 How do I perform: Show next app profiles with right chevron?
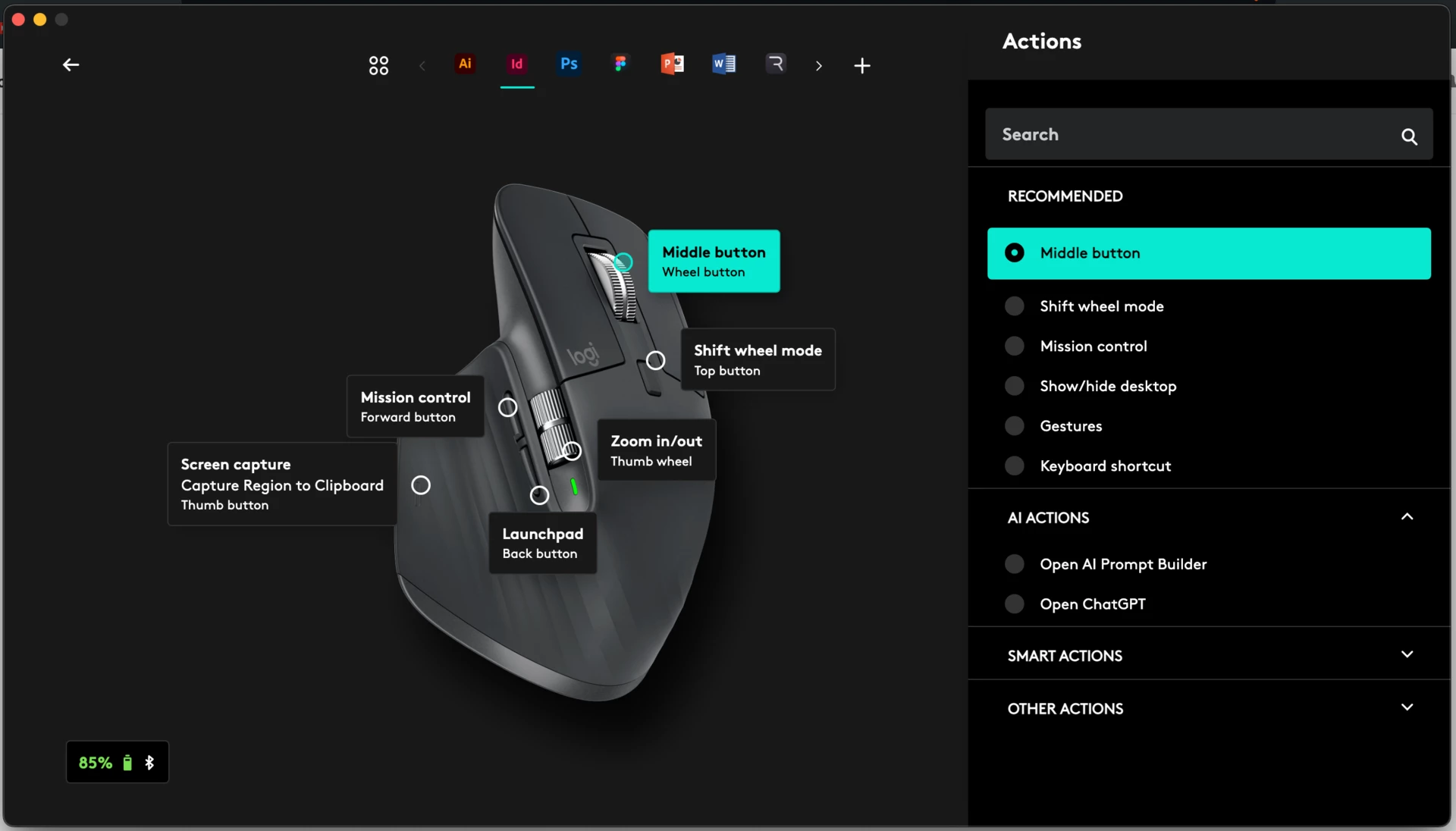click(x=818, y=66)
